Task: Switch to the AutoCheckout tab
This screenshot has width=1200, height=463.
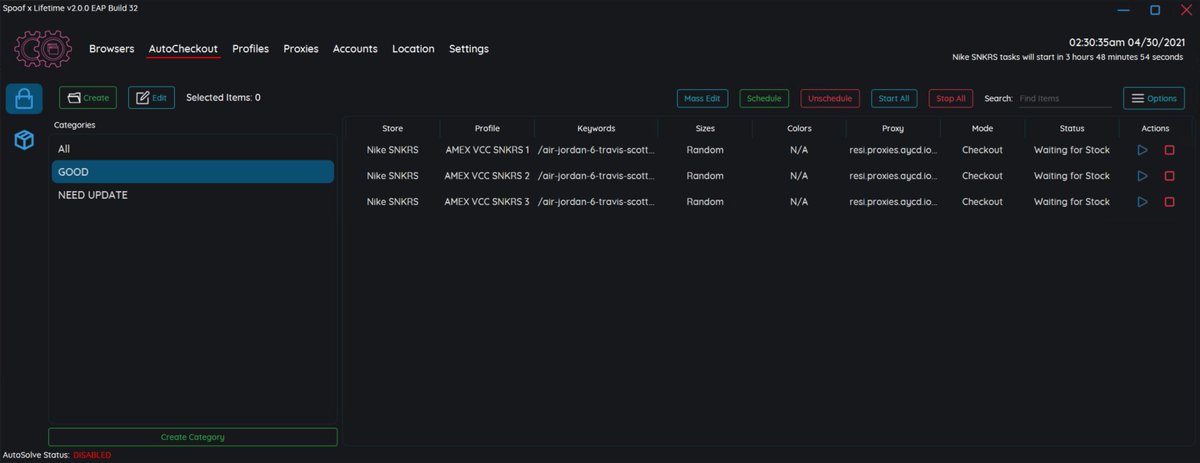Action: (183, 49)
